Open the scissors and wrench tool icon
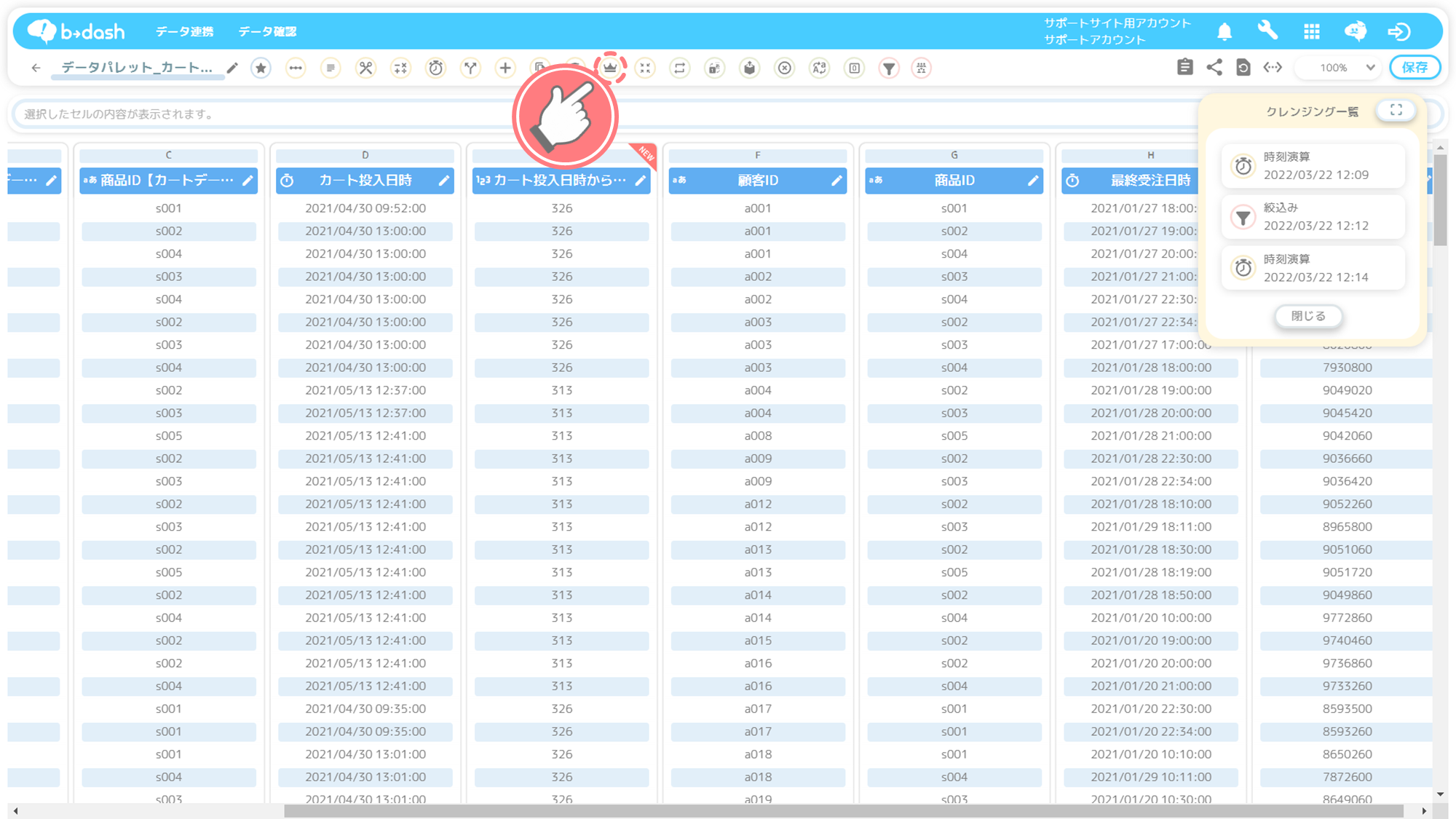This screenshot has height=819, width=1456. (365, 68)
